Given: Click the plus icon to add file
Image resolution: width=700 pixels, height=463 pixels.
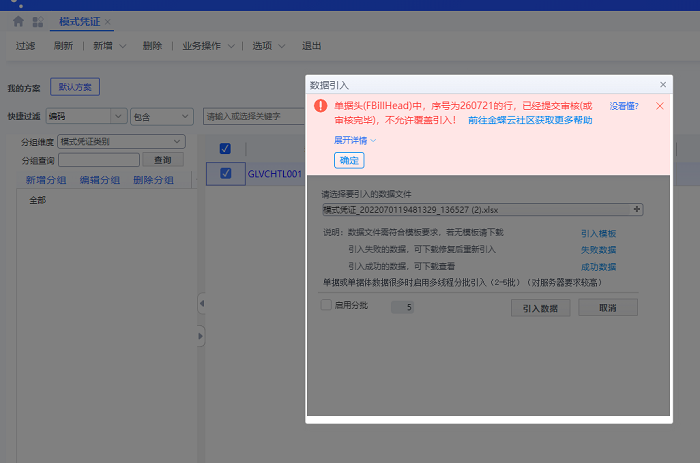Looking at the screenshot, I should pos(637,209).
